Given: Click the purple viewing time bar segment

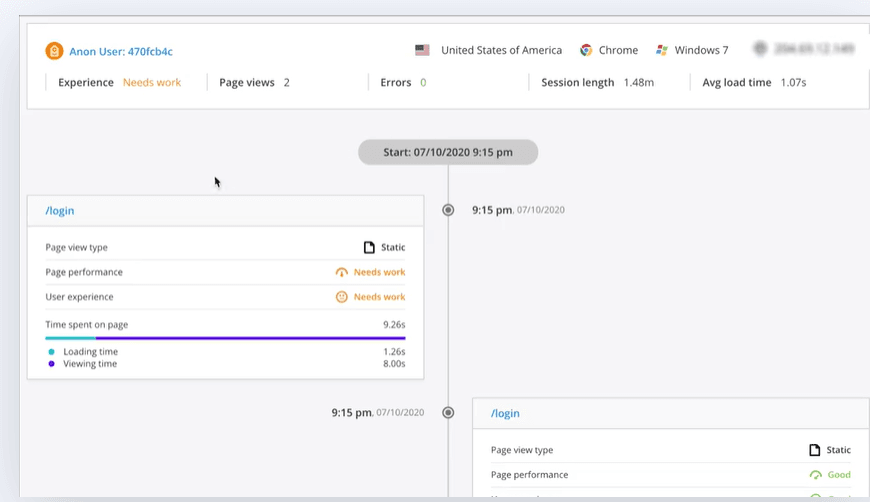Looking at the screenshot, I should click(x=250, y=338).
